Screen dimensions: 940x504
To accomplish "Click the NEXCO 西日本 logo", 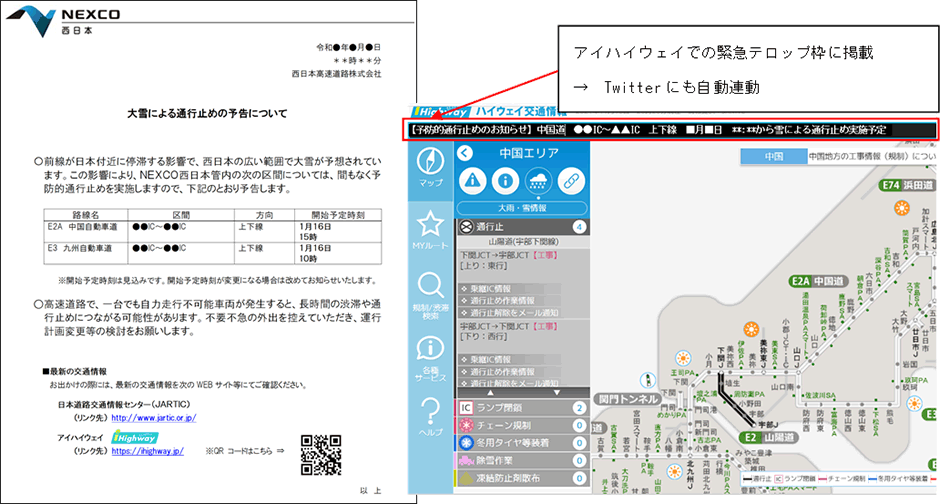I will 63,21.
